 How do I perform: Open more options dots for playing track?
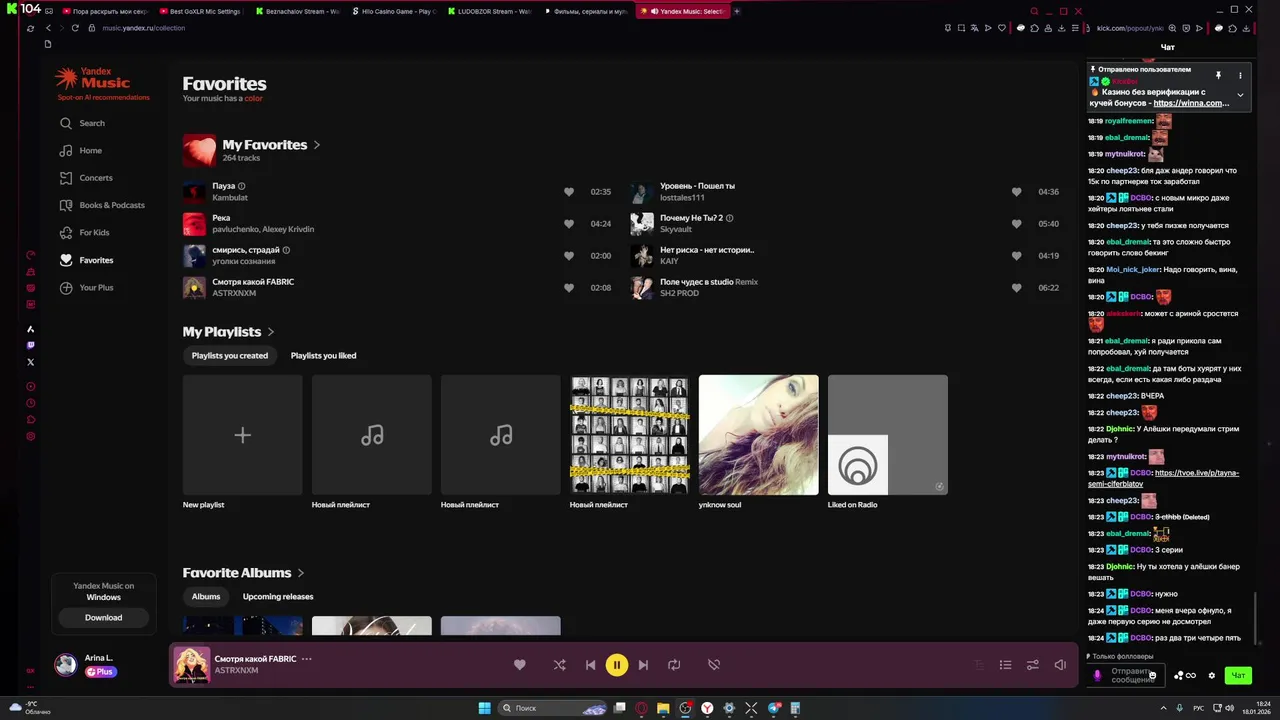307,659
